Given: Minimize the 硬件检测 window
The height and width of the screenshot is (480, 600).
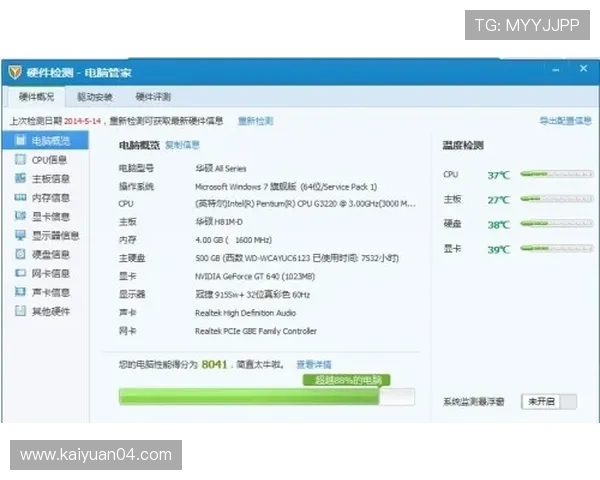Looking at the screenshot, I should (556, 70).
